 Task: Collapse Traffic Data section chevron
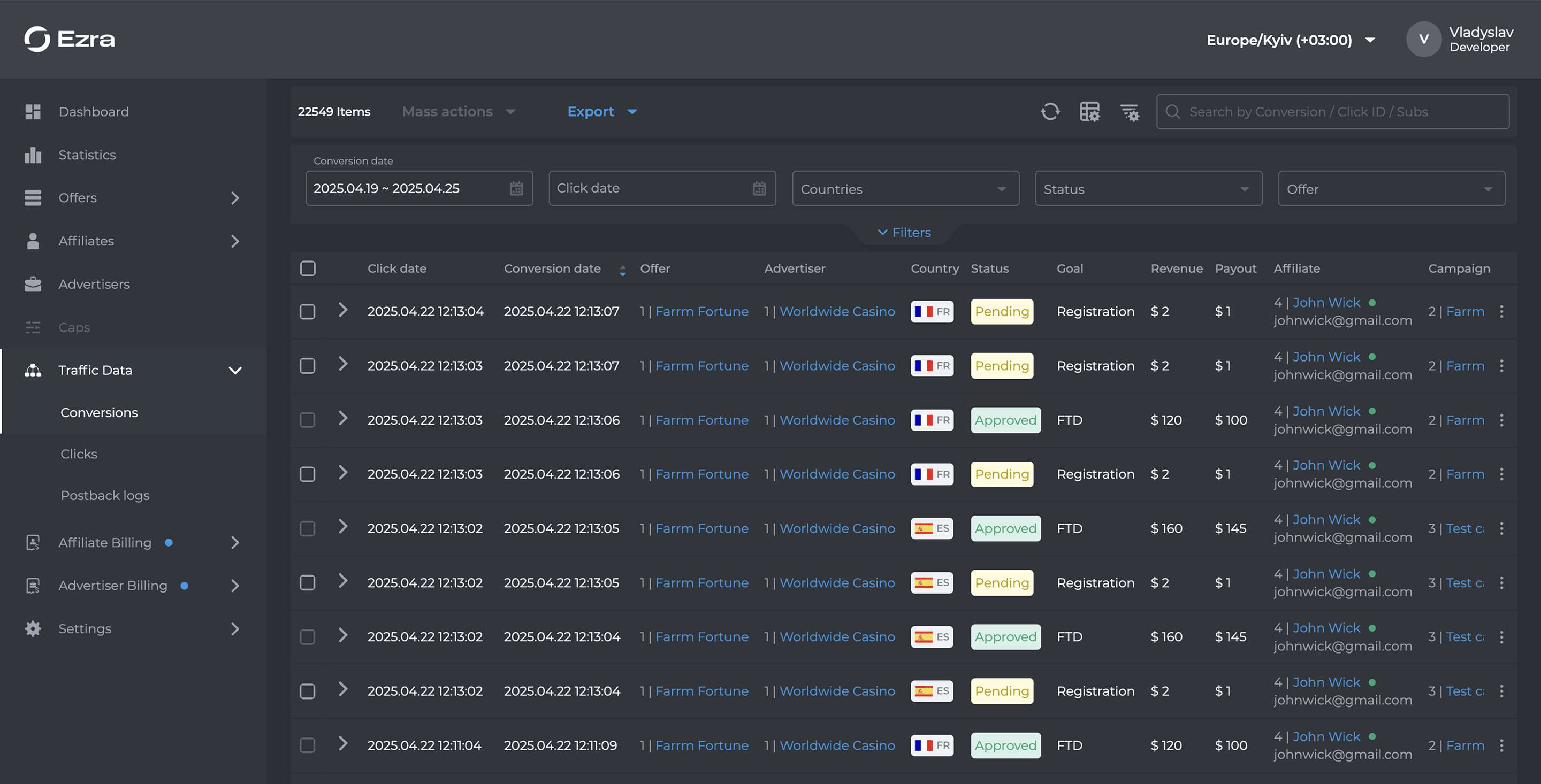click(235, 370)
